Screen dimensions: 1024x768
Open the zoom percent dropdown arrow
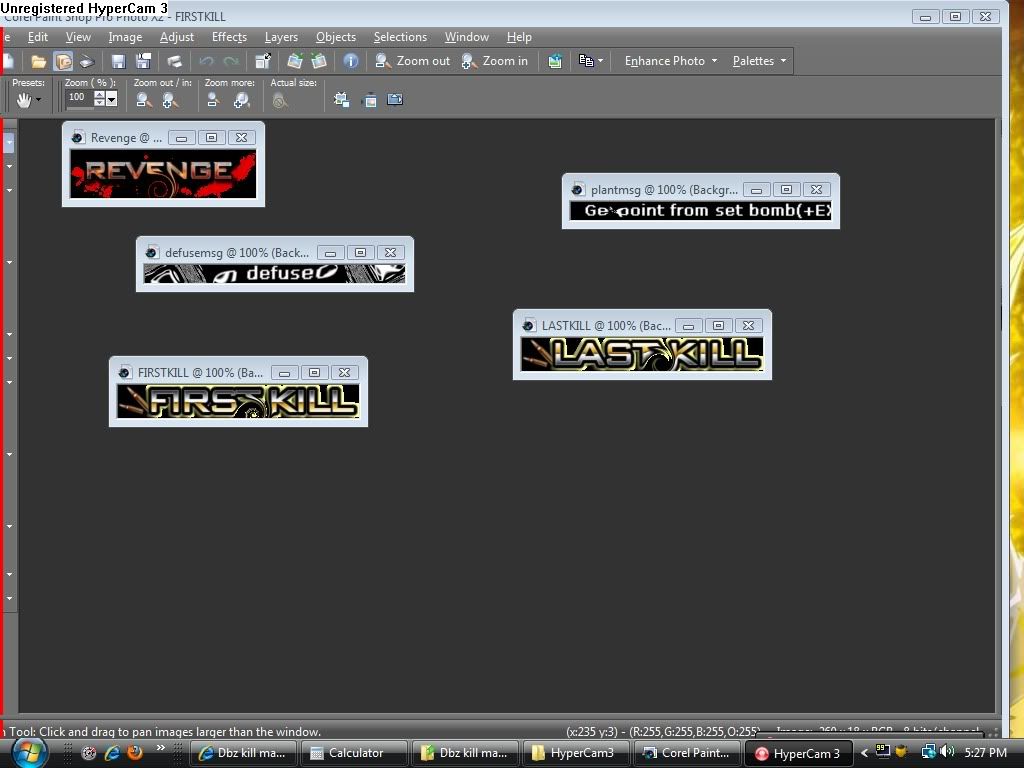pos(111,99)
